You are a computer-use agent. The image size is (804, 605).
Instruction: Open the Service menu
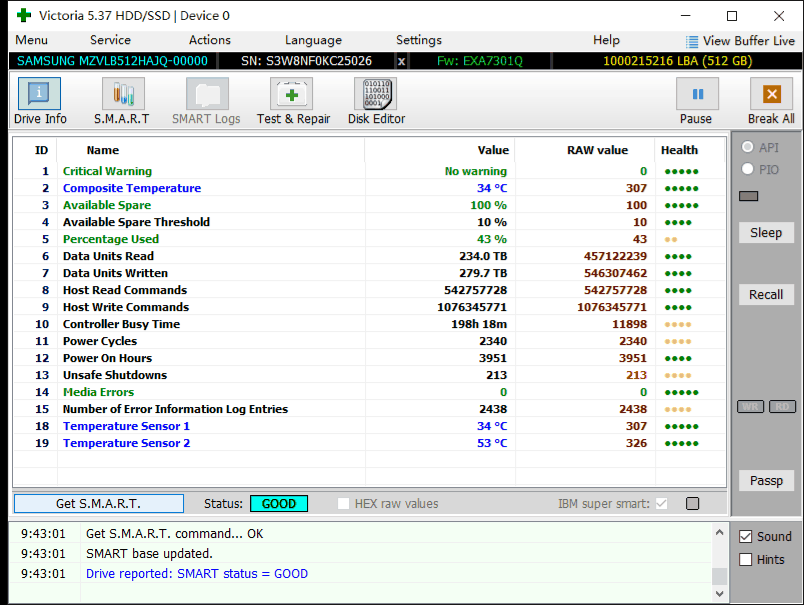click(110, 40)
